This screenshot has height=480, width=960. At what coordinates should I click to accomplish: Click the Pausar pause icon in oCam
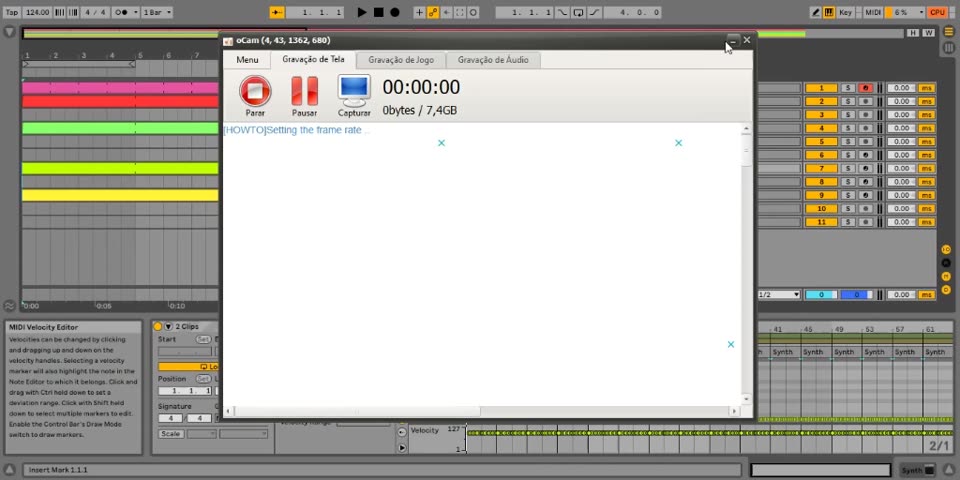click(304, 91)
